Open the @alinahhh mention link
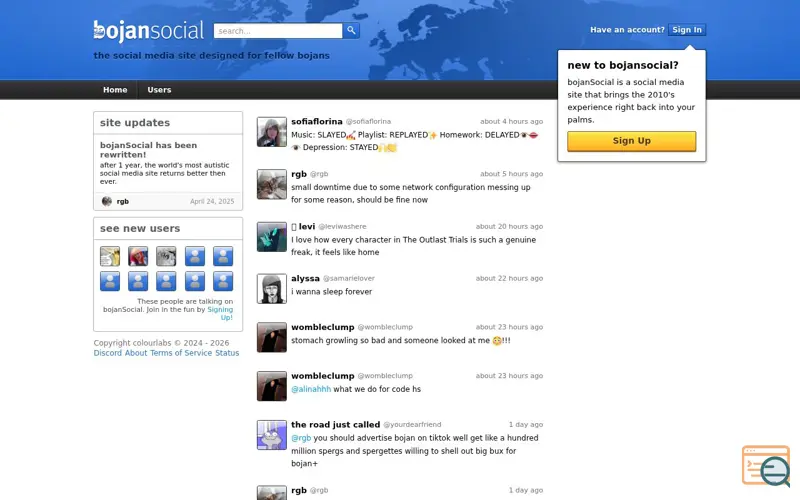This screenshot has height=500, width=800. 311,389
